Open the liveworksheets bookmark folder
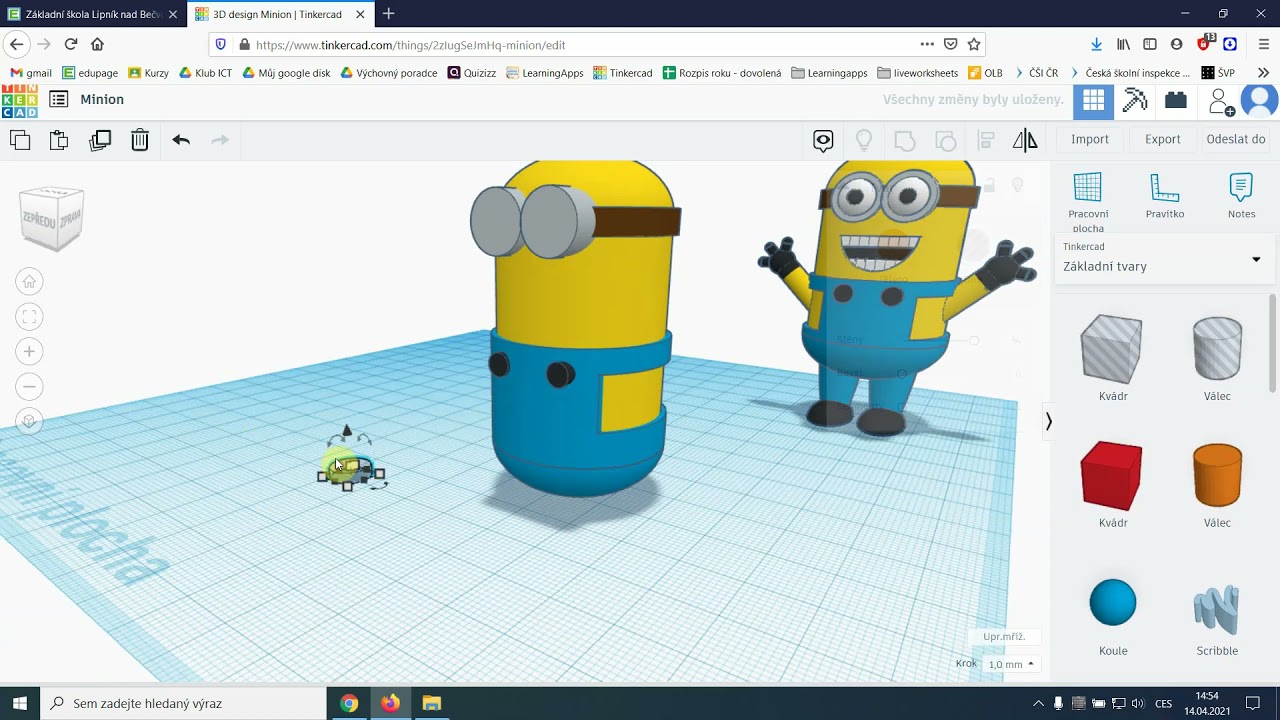The width and height of the screenshot is (1280, 720). point(917,73)
